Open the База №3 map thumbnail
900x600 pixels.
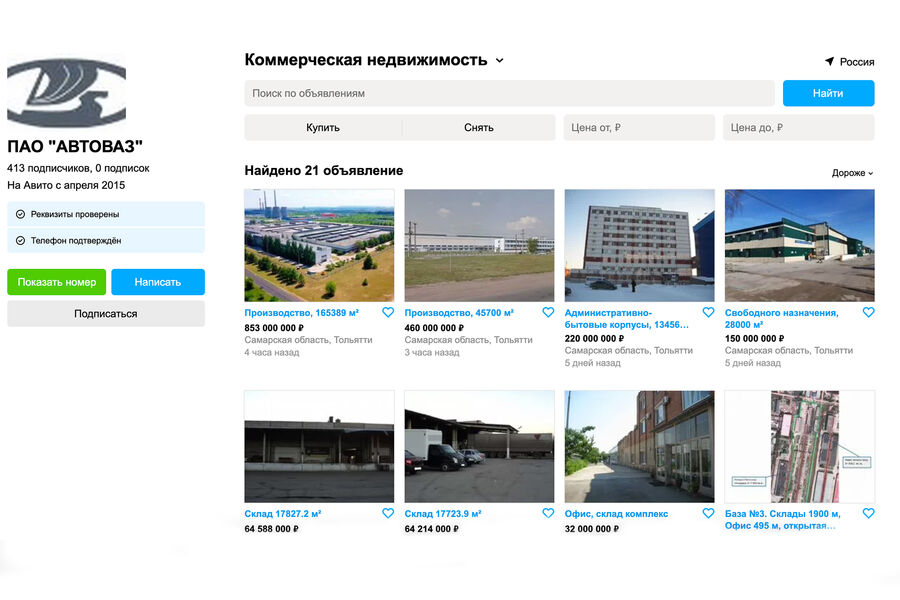coord(799,446)
